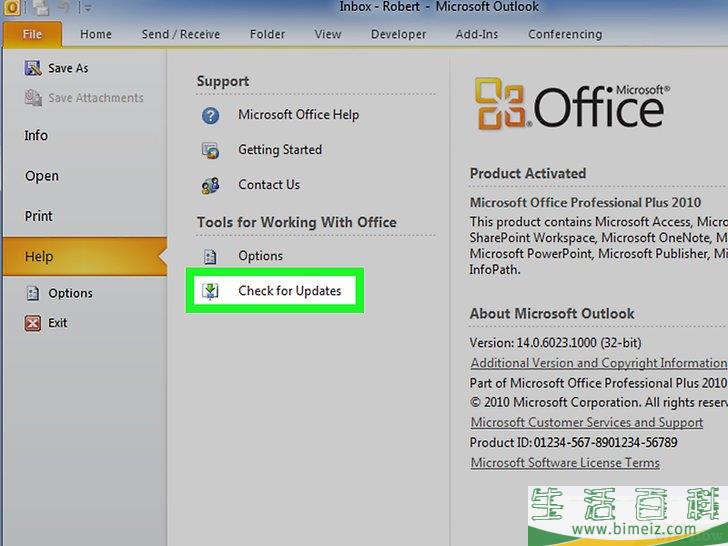Screen dimensions: 728x546
Task: Click the Getting Started icon
Action: pos(210,151)
